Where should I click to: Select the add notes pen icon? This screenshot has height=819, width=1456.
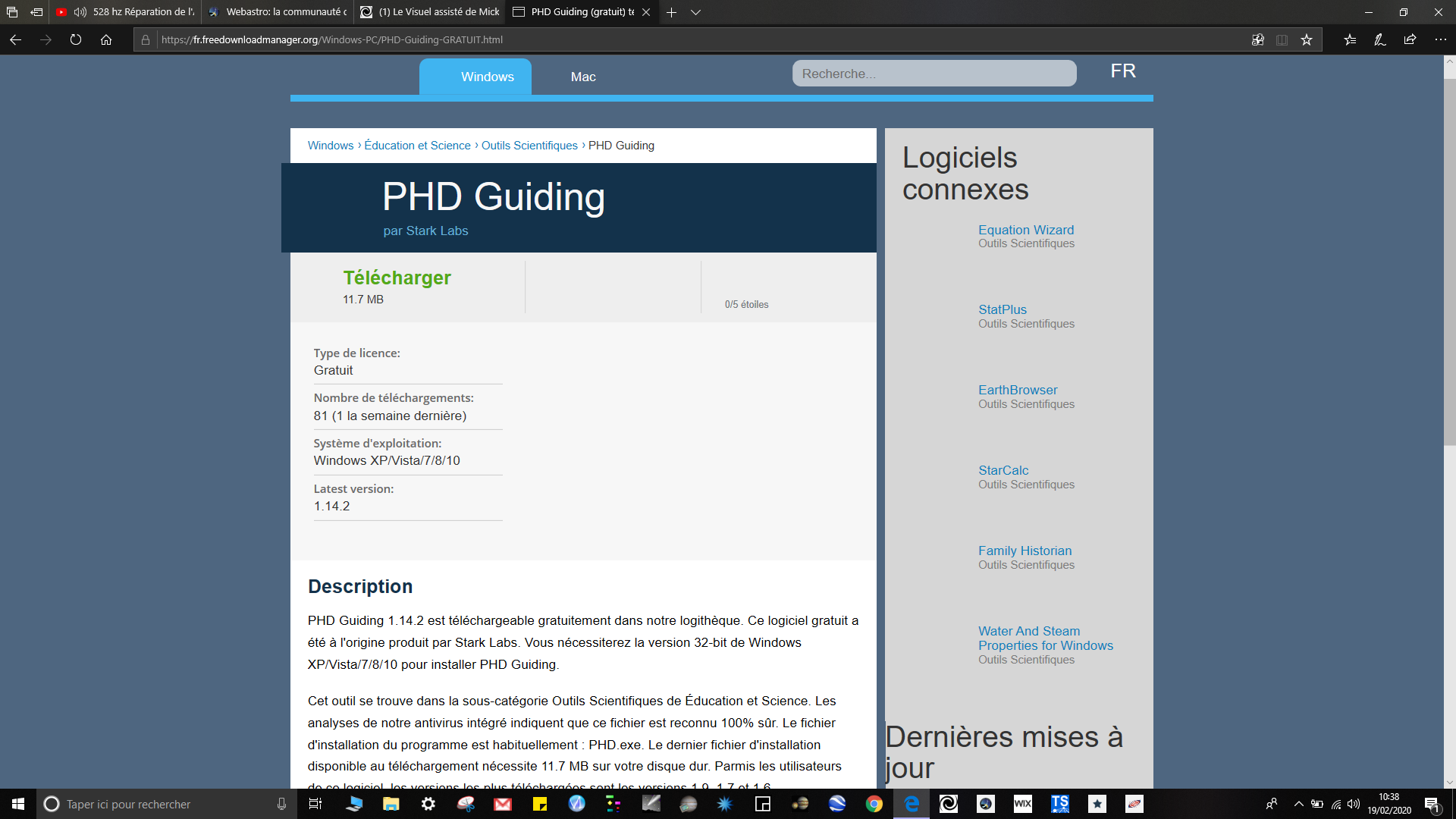pos(1380,40)
